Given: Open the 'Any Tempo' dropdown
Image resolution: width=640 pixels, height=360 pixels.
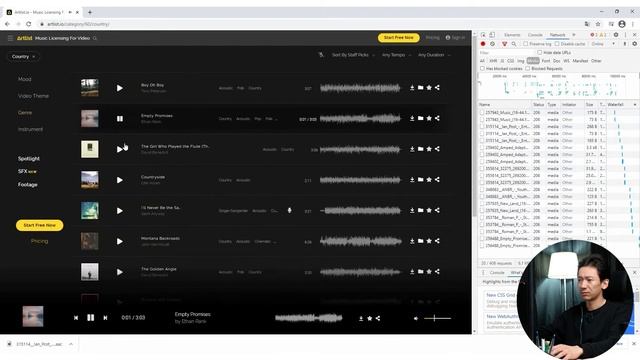Looking at the screenshot, I should [396, 55].
